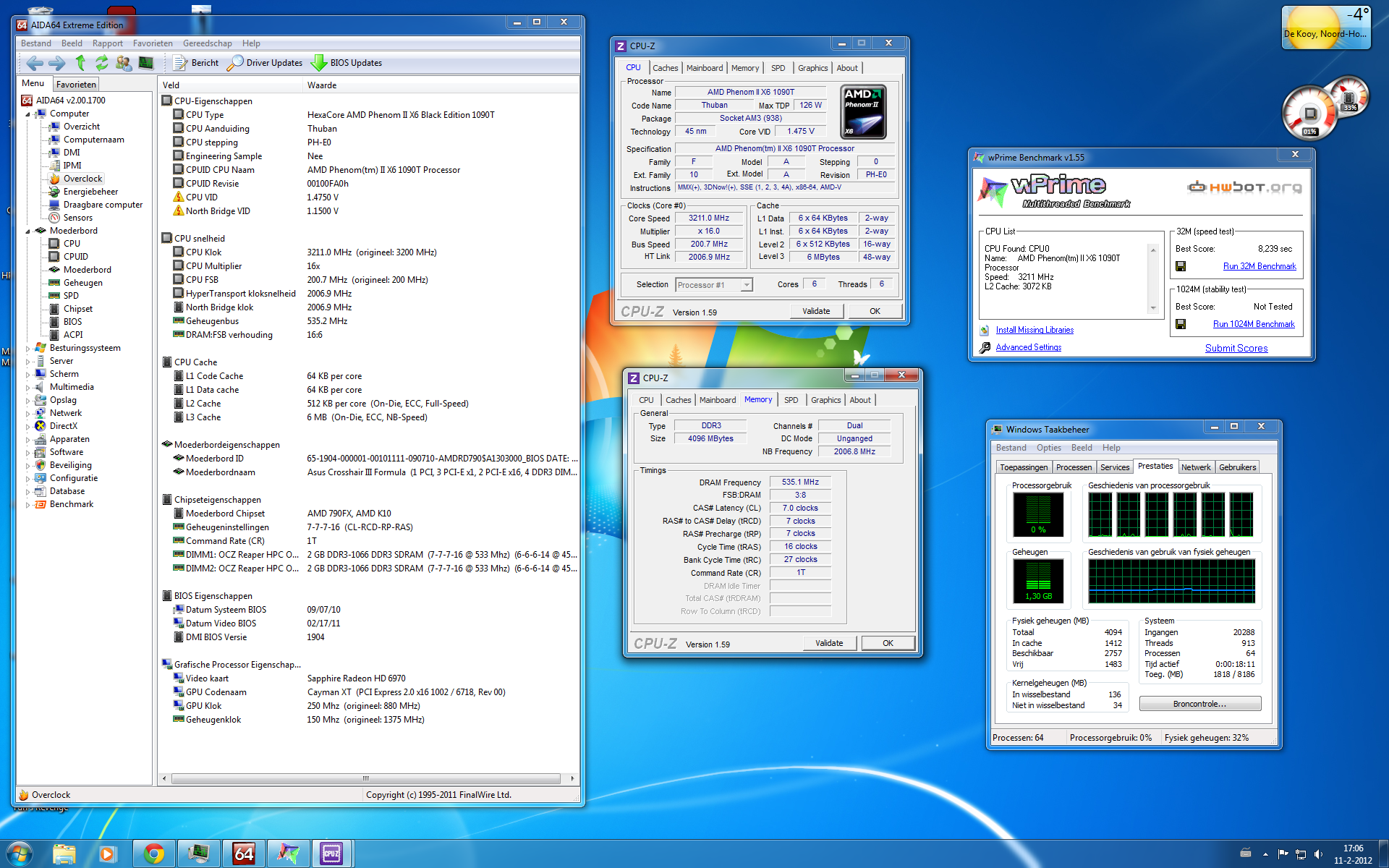Click the AIDA64 refresh icon
The height and width of the screenshot is (868, 1389).
point(102,63)
